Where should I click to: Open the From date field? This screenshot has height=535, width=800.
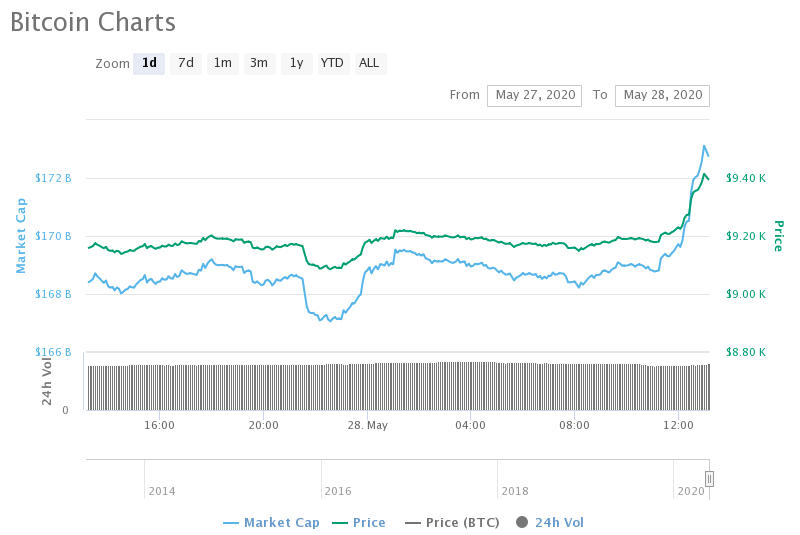click(535, 95)
